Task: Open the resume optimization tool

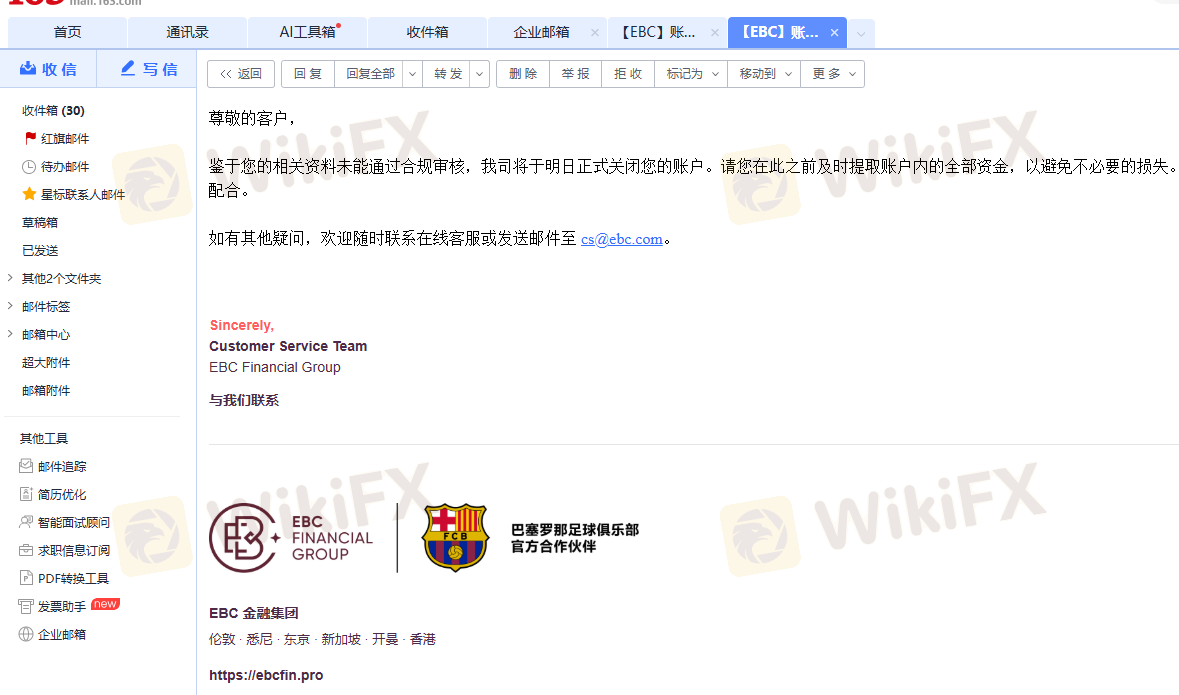Action: click(x=53, y=494)
